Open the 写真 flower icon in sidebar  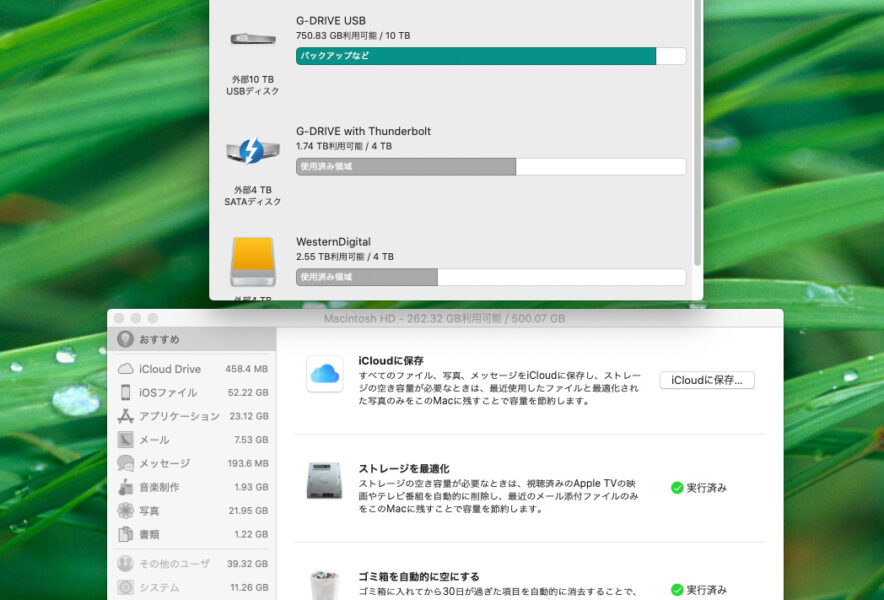[x=125, y=511]
